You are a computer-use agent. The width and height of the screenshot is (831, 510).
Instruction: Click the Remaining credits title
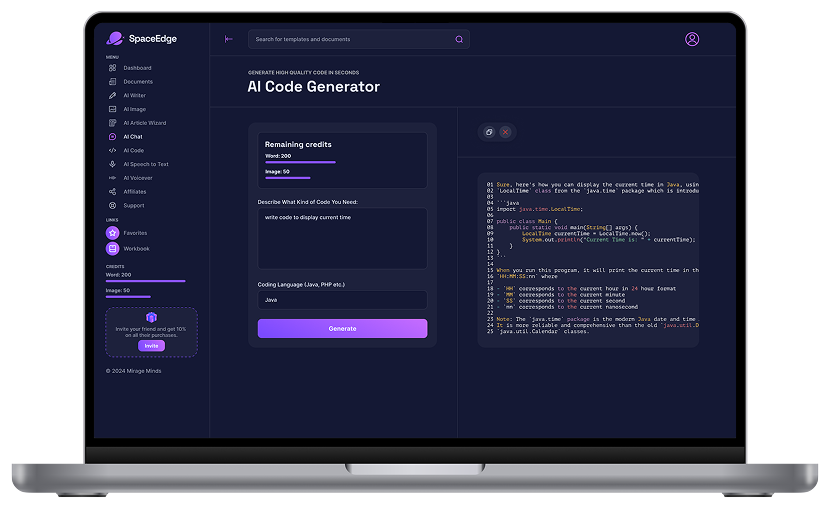pos(298,144)
